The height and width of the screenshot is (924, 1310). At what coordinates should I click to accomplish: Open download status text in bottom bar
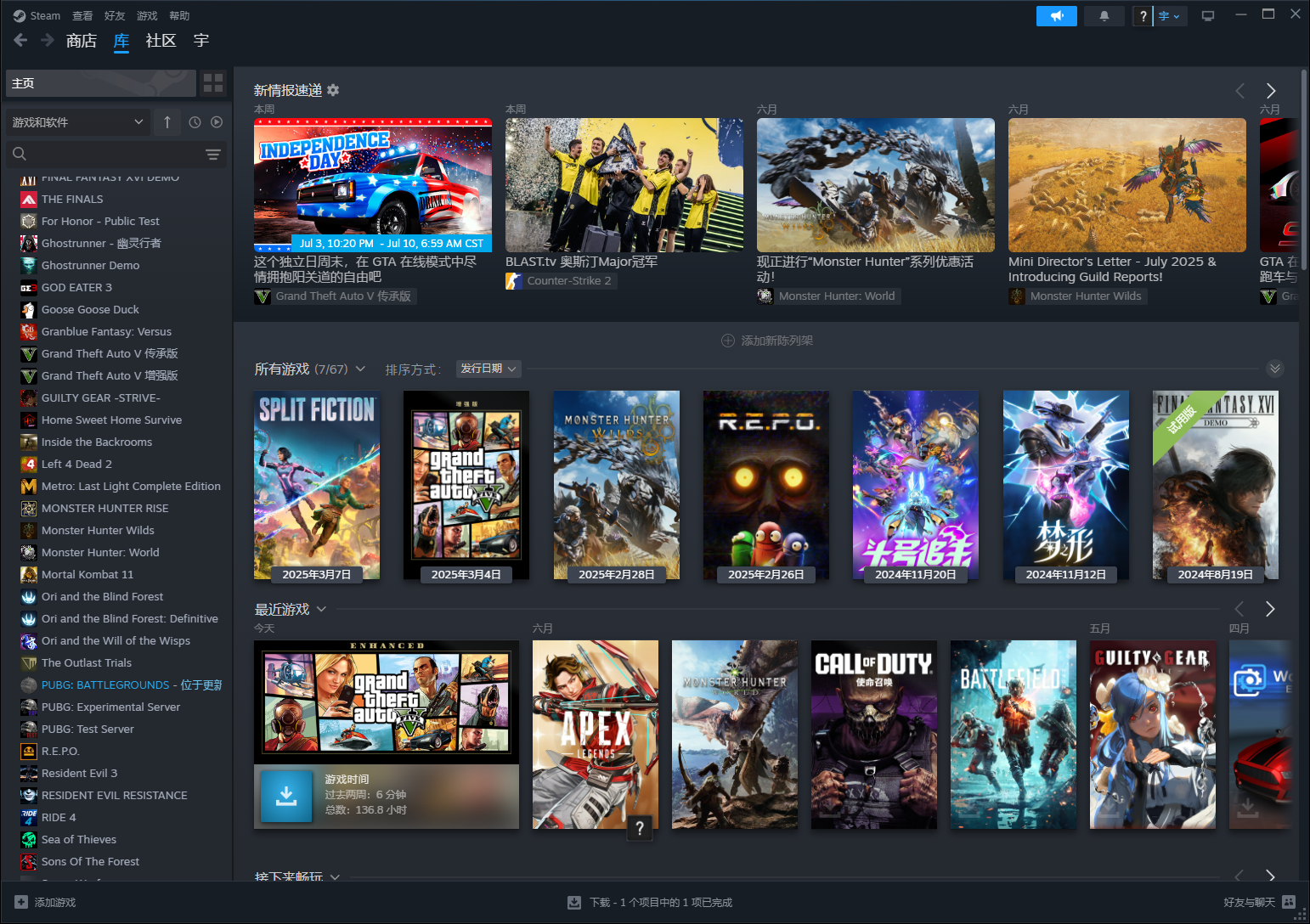661,902
